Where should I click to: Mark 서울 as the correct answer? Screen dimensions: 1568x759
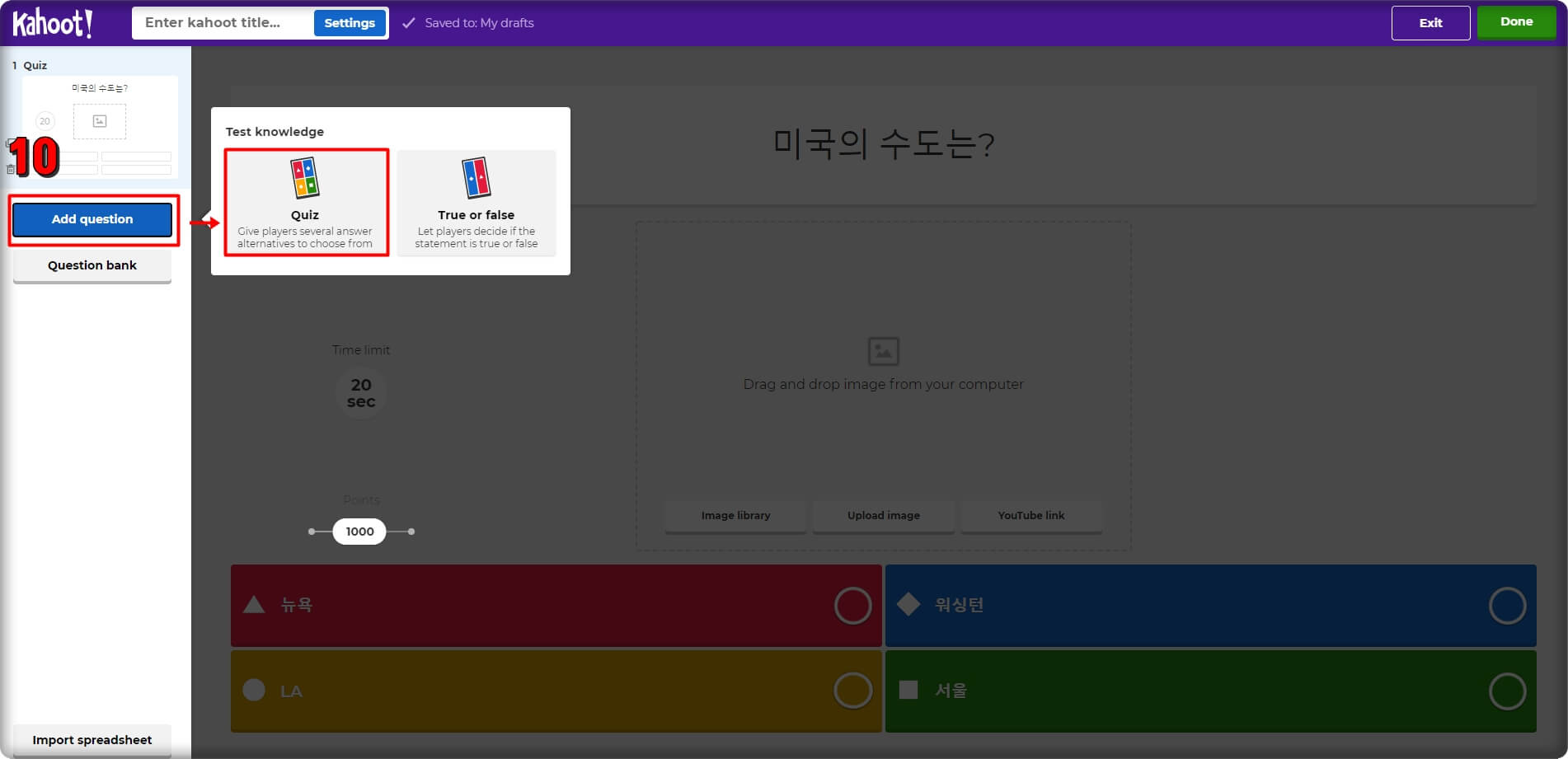coord(1507,691)
